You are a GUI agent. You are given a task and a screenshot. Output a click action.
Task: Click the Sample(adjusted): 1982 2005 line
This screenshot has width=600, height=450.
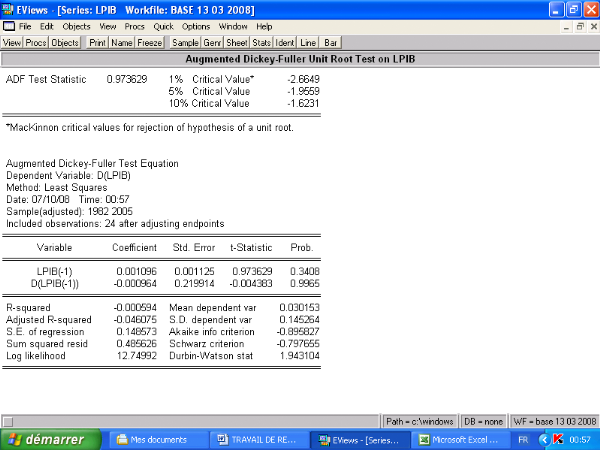[x=69, y=212]
